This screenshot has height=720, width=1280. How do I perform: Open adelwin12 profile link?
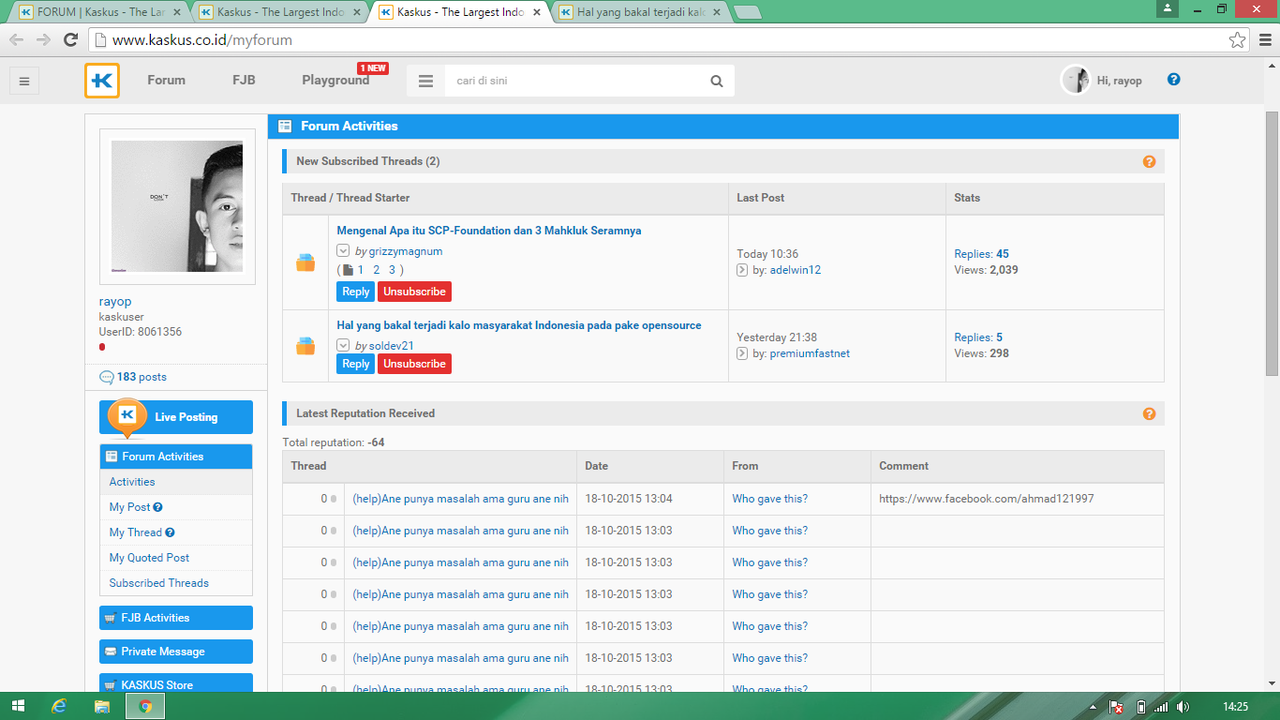[x=795, y=270]
